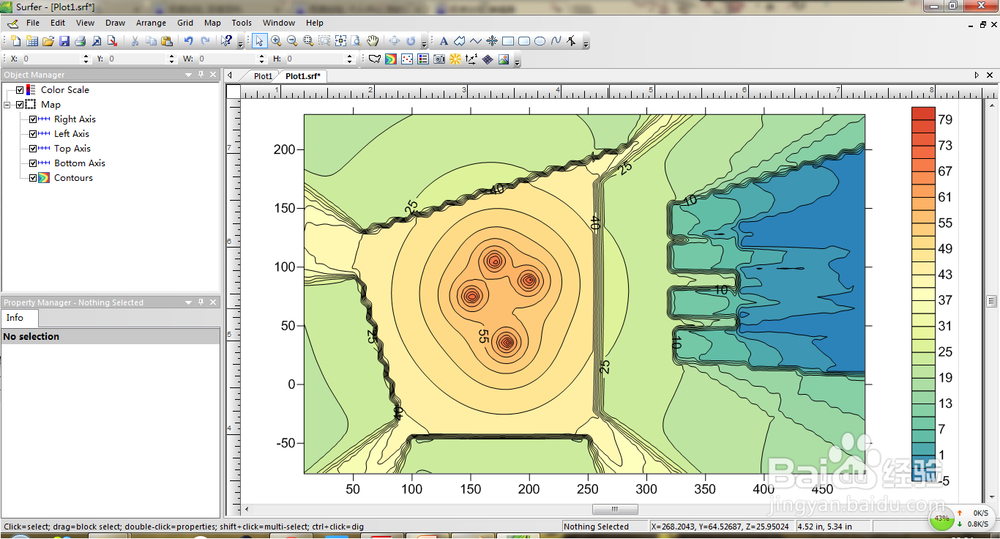Select the Rectangle drawing tool
1000x539 pixels.
pos(508,41)
